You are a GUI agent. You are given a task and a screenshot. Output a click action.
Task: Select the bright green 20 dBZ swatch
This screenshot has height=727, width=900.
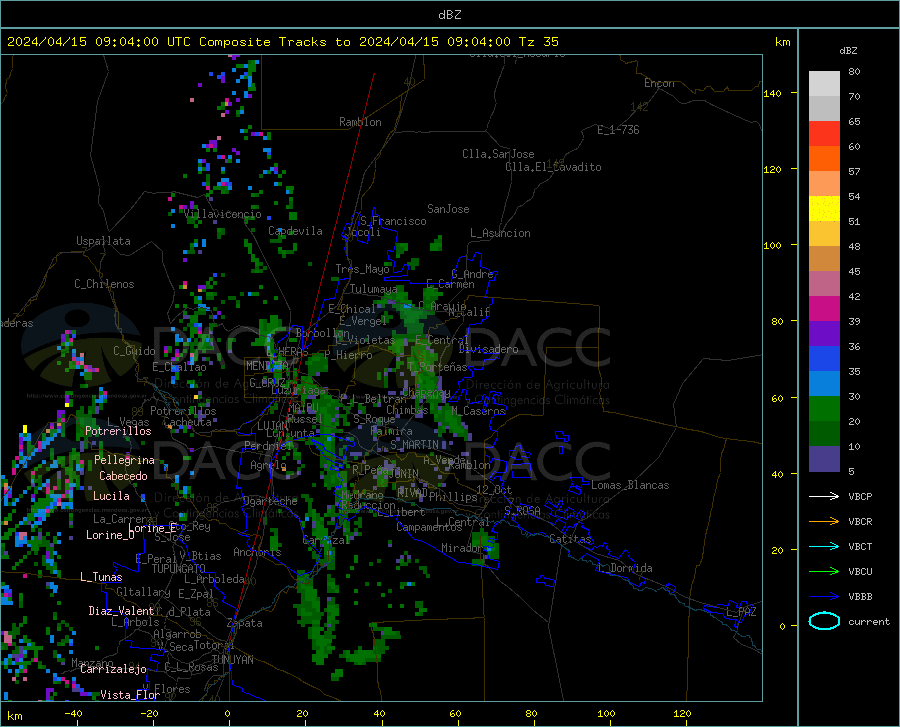coord(824,409)
